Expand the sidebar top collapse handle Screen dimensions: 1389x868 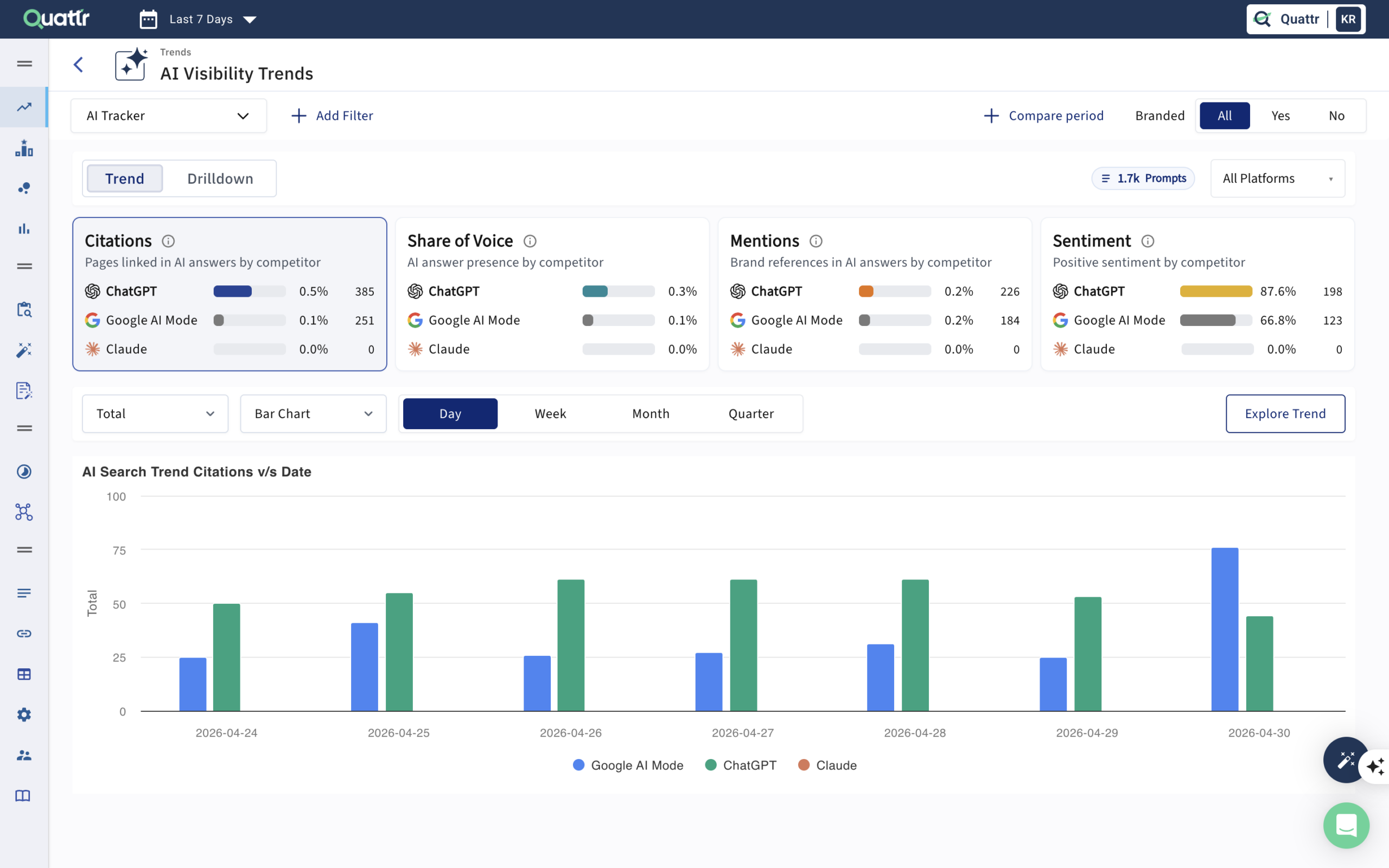coord(23,63)
